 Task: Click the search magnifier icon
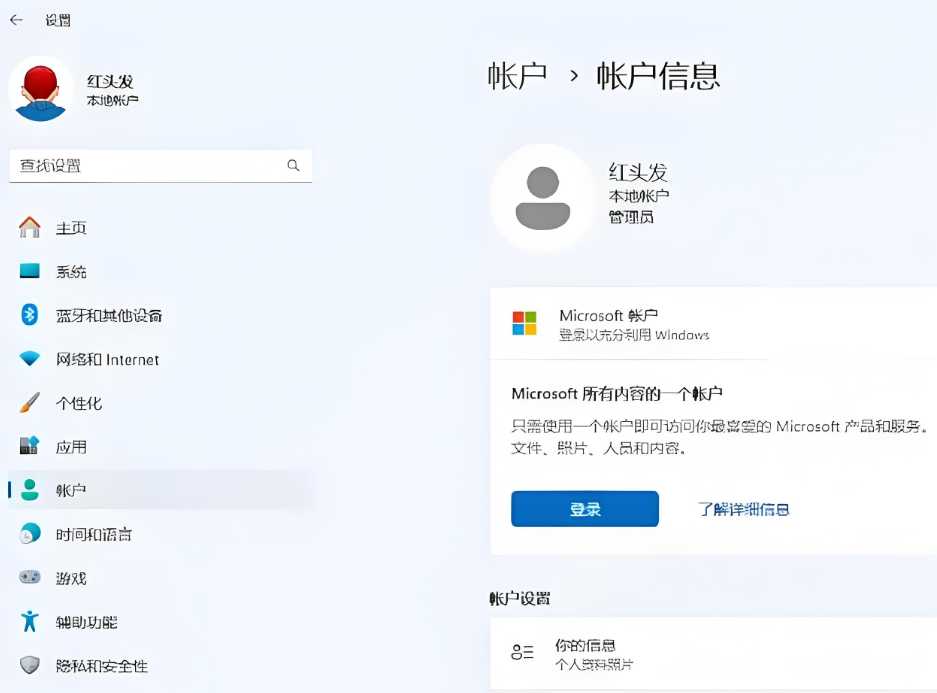click(293, 165)
